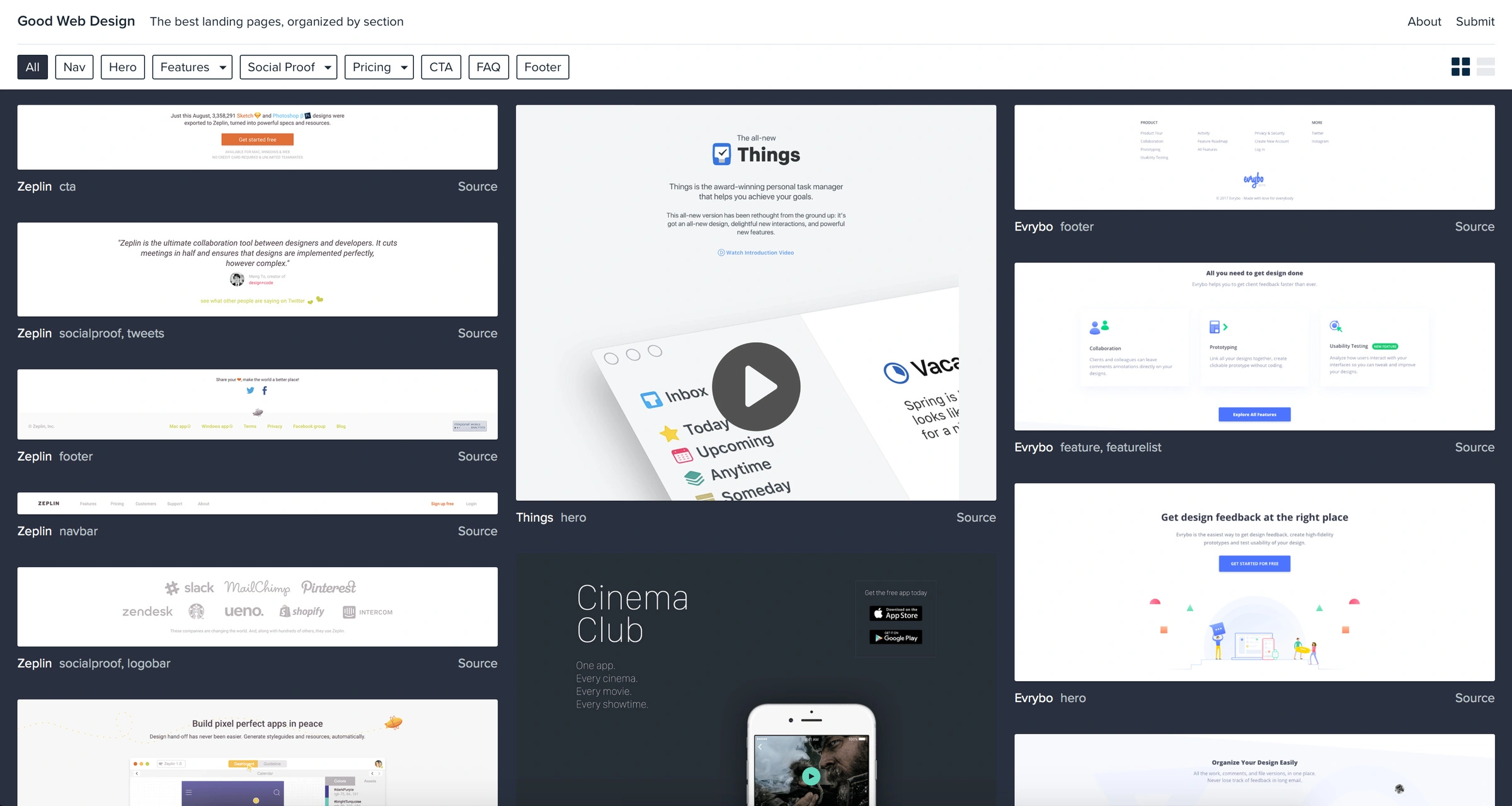Open Source link for Zeplin socialproof, tweets
This screenshot has height=806, width=1512.
tap(478, 333)
